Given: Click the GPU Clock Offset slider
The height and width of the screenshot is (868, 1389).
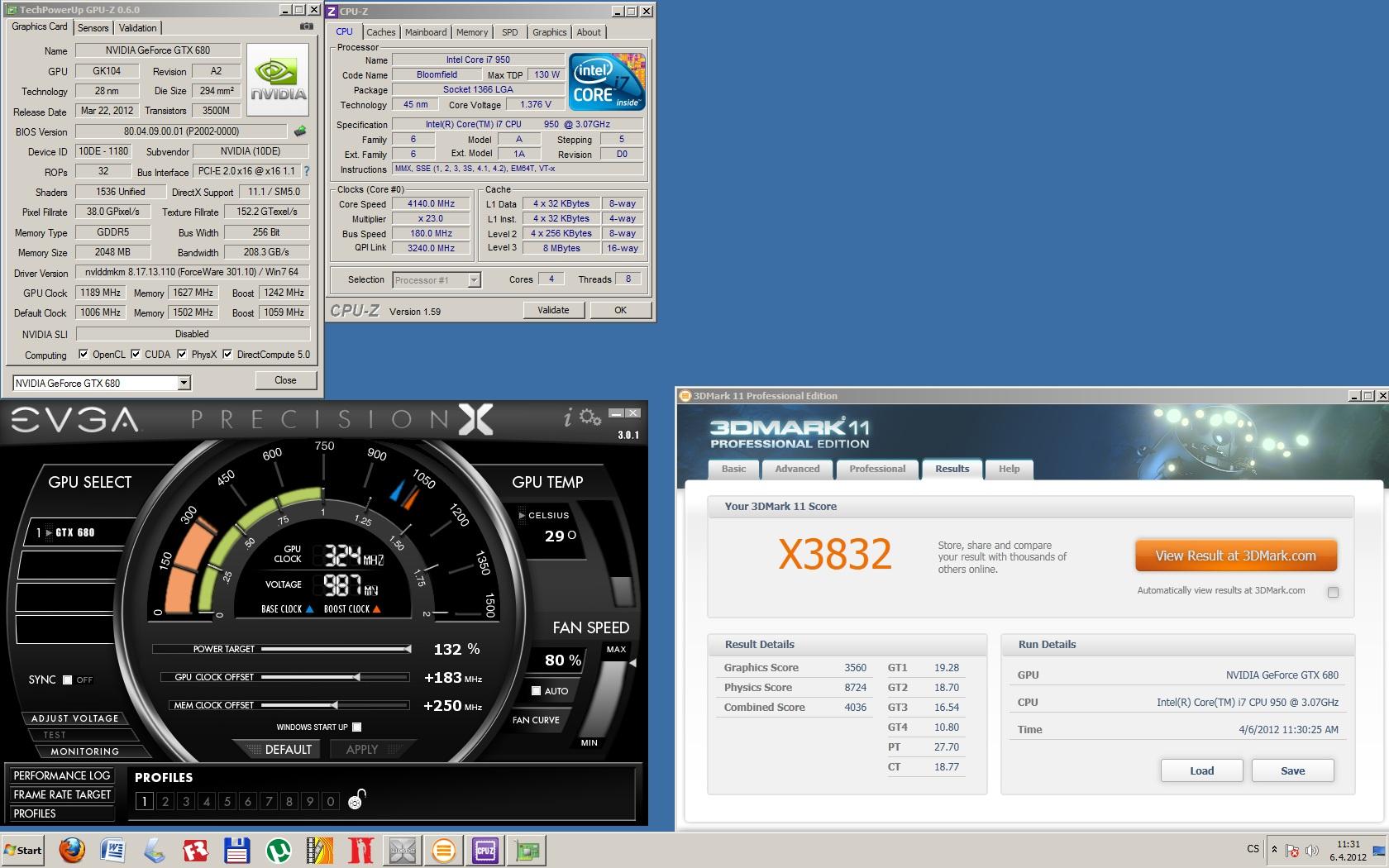Looking at the screenshot, I should 335,677.
